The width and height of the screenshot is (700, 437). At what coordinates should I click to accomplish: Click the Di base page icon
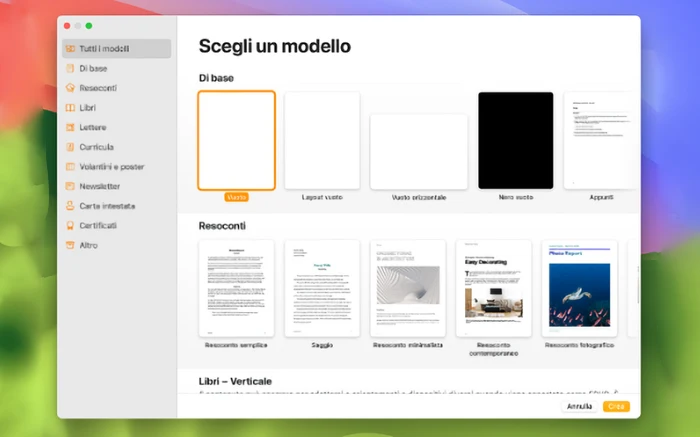[x=70, y=68]
